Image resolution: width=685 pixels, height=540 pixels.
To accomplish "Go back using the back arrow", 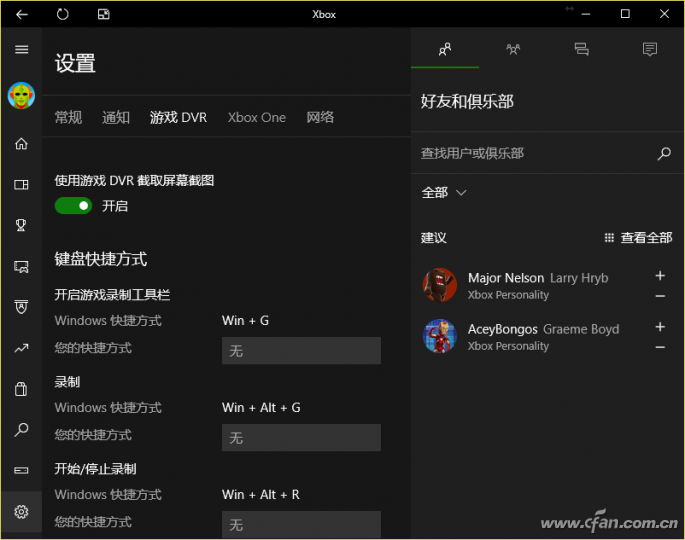I will click(21, 14).
